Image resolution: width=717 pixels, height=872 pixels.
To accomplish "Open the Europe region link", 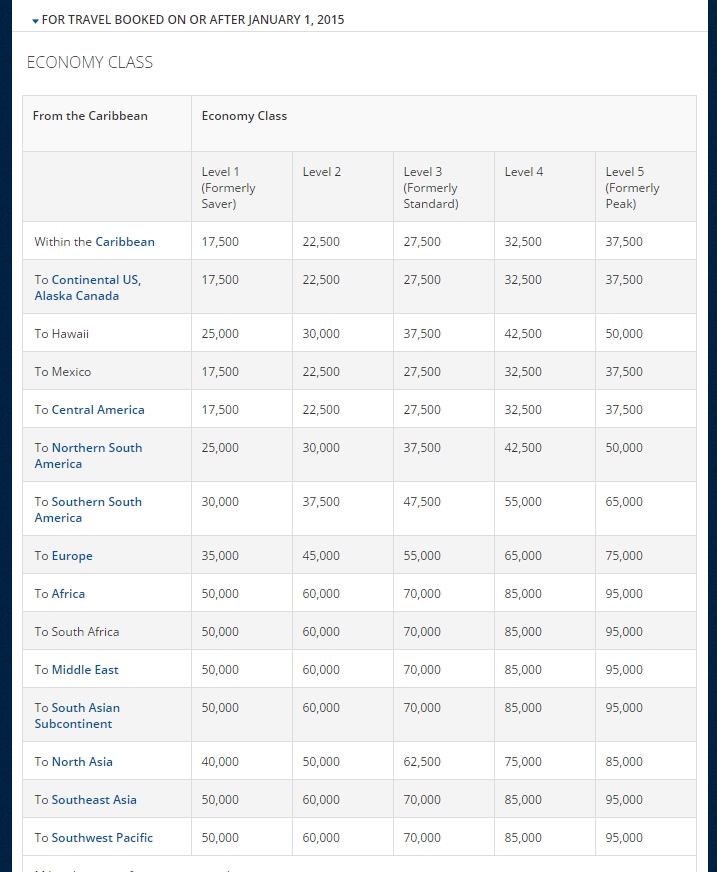I will (72, 556).
